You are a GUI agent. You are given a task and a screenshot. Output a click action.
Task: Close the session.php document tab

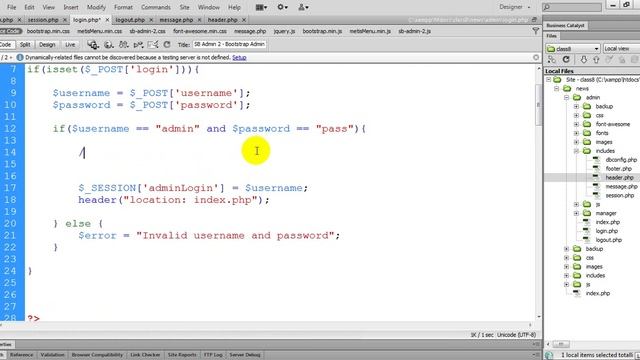(64, 20)
